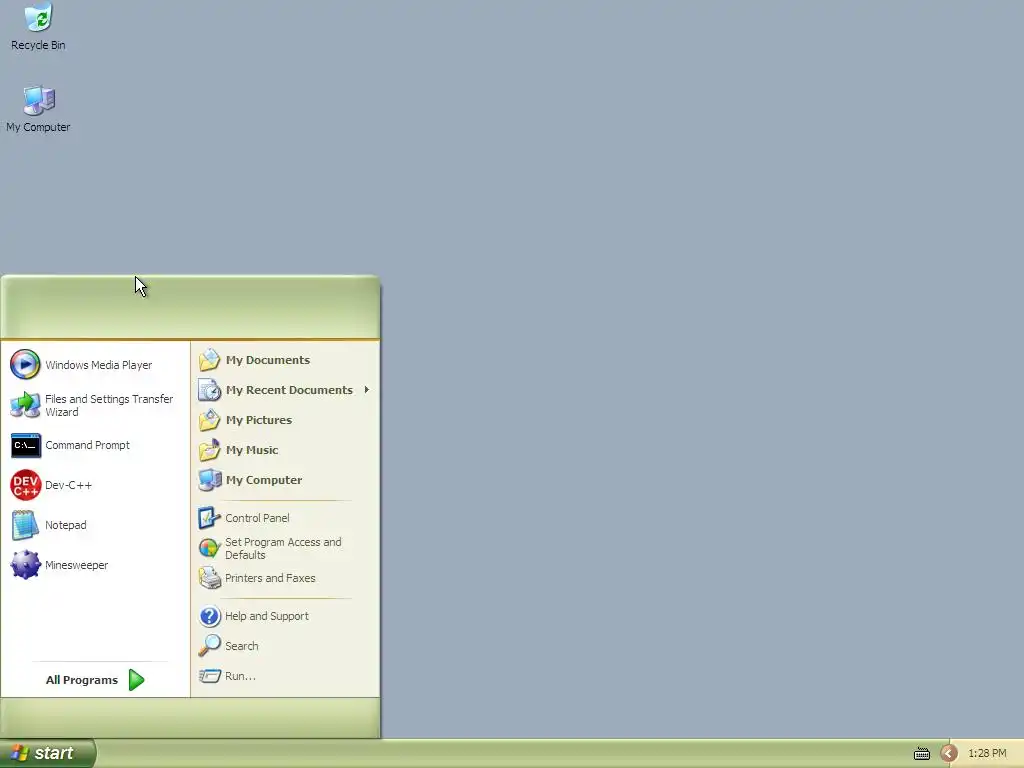This screenshot has width=1024, height=768.
Task: Expand All Programs green arrow
Action: click(x=136, y=680)
